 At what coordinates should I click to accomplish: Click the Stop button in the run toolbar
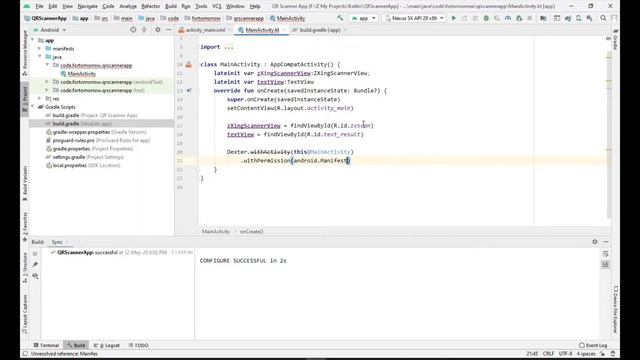pyautogui.click(x=530, y=18)
